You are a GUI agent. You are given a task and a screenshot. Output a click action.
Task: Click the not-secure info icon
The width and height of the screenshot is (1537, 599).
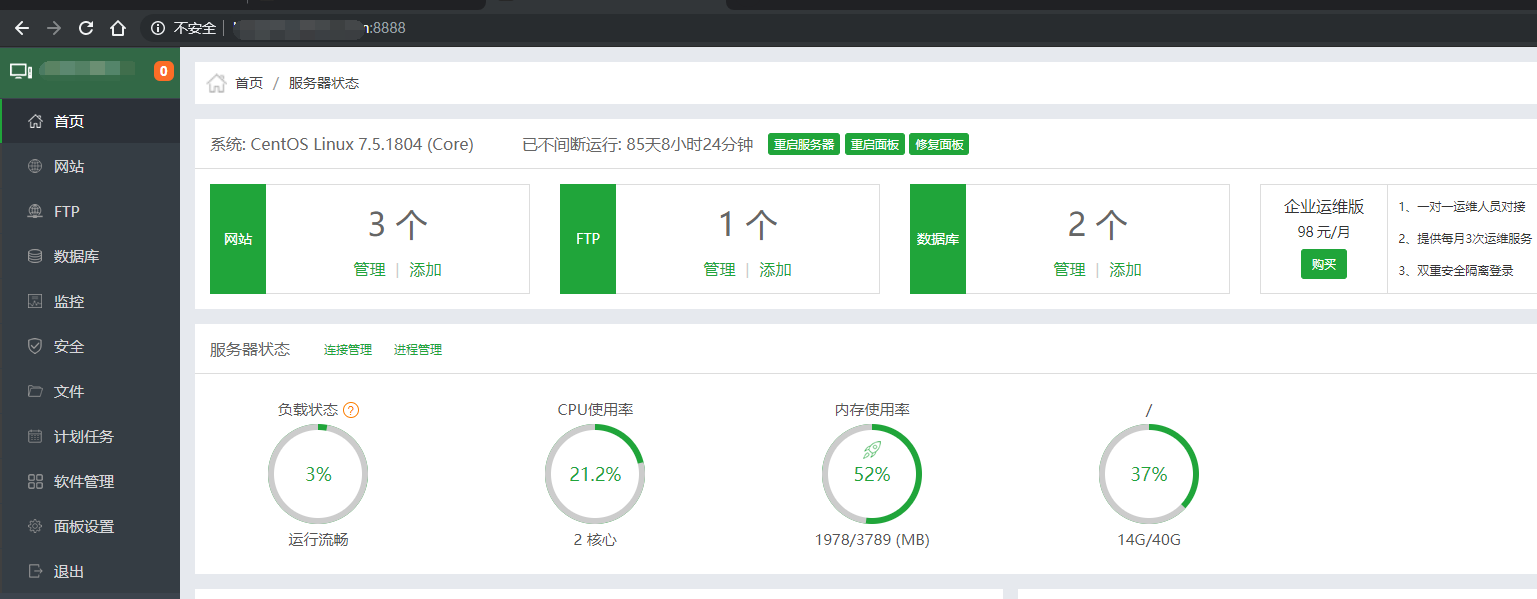pos(158,28)
